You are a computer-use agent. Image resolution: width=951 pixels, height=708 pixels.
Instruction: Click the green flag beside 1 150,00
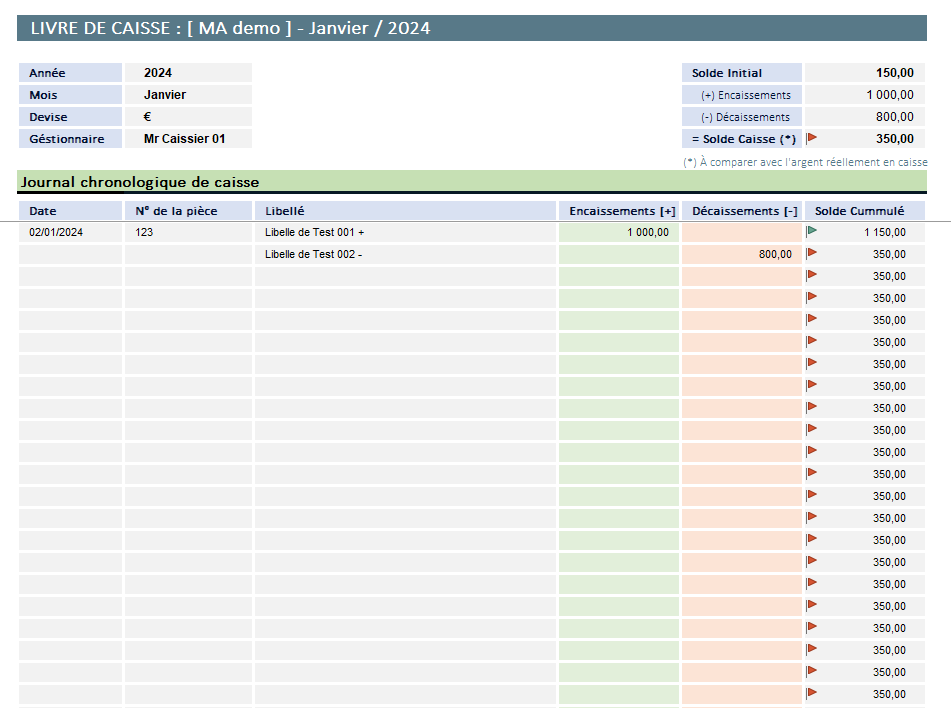click(812, 231)
